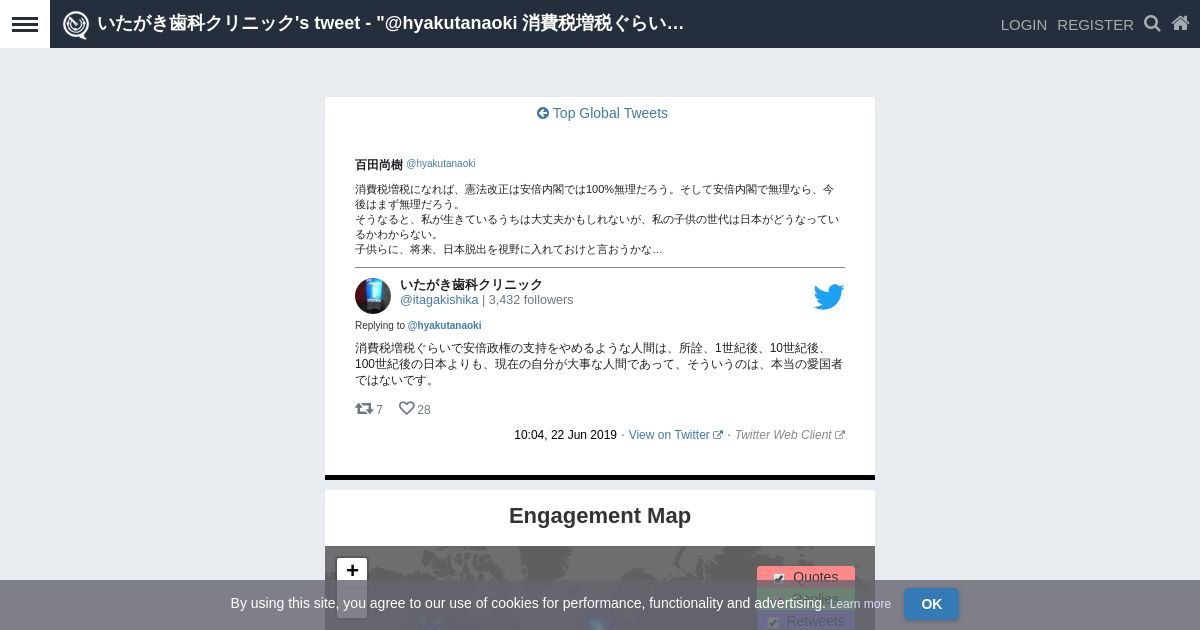Click the retweet icon with count 7
The height and width of the screenshot is (630, 1200).
point(364,408)
